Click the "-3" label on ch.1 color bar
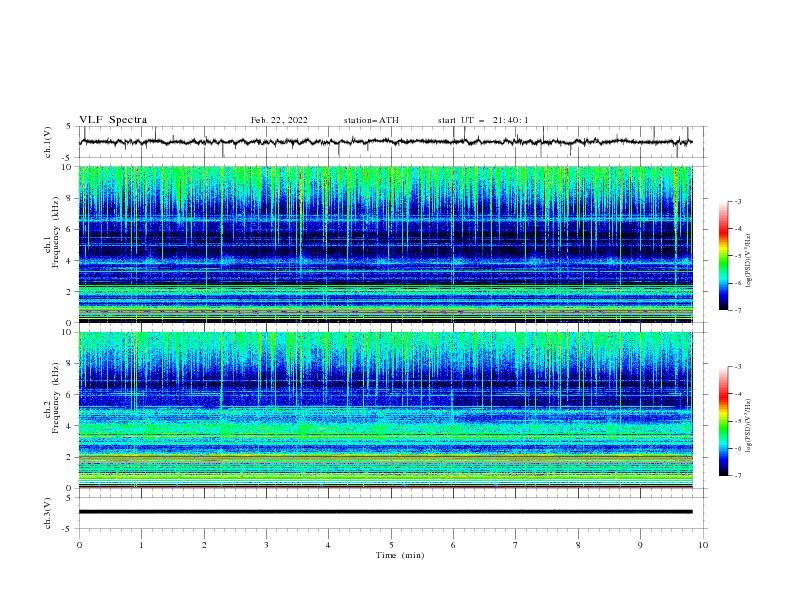The height and width of the screenshot is (612, 792). click(737, 201)
